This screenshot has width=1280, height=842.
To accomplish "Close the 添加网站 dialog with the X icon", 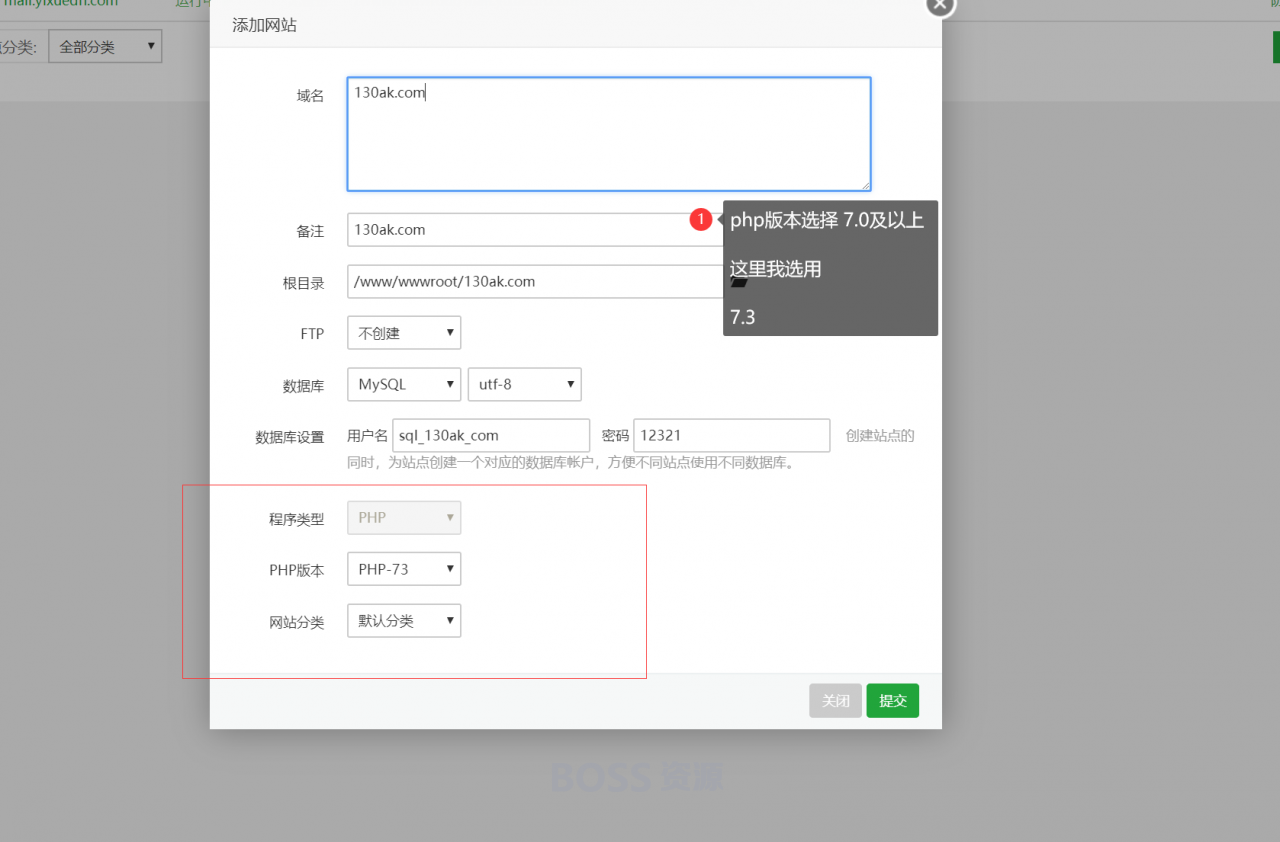I will 939,5.
